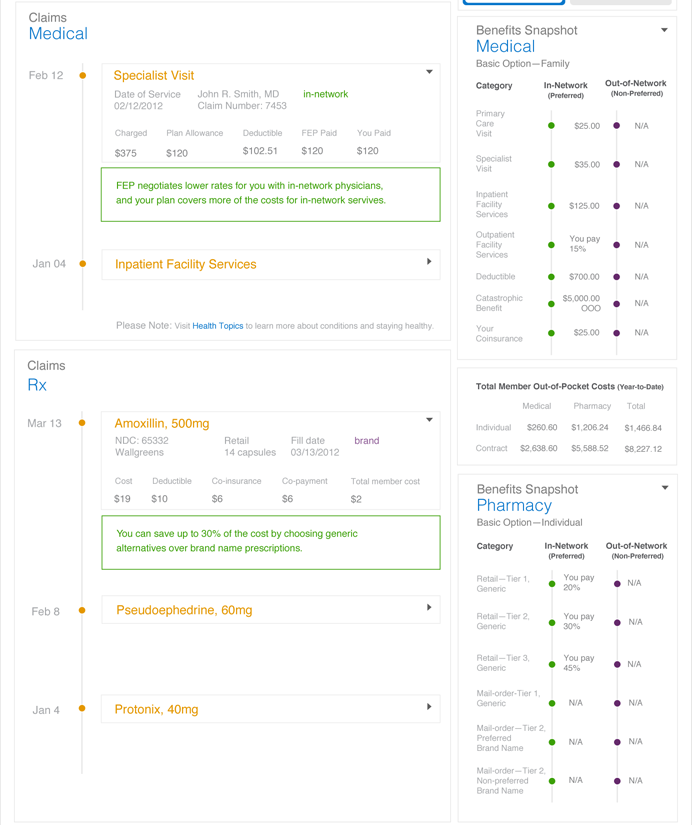The height and width of the screenshot is (825, 692).
Task: Click the Basic Option—Family text
Action: 523,64
